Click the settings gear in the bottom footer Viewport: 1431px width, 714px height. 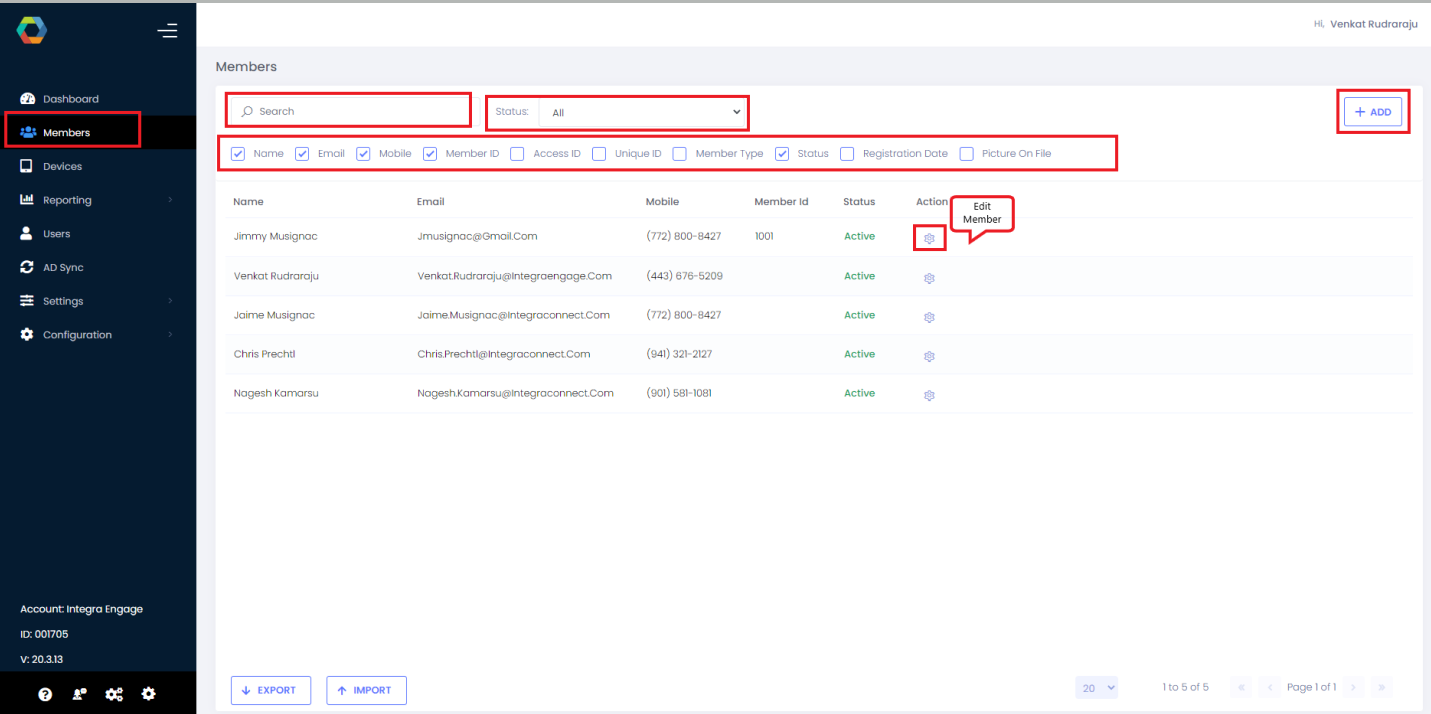point(148,693)
